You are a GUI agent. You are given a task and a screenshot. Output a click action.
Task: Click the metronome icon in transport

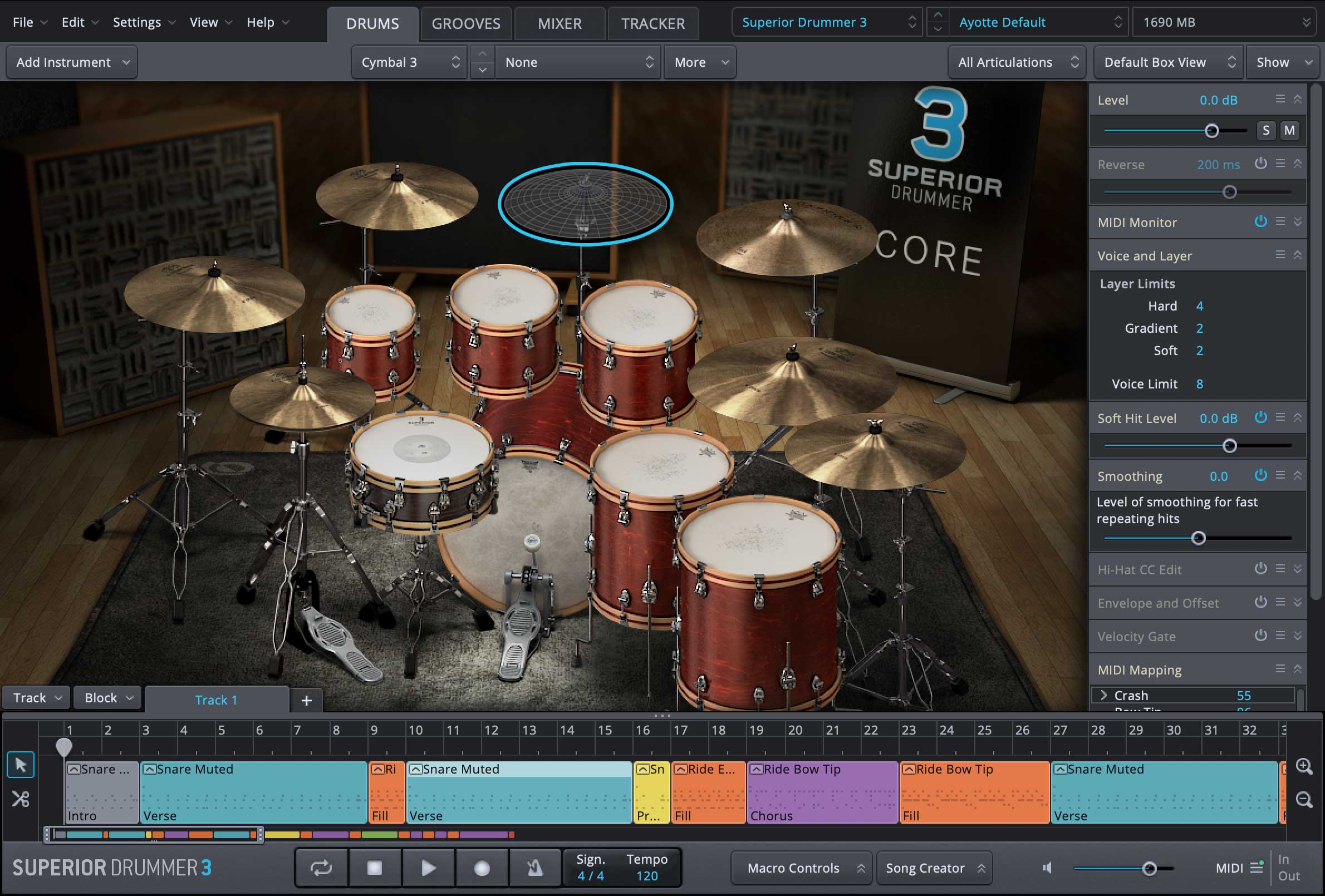[534, 868]
